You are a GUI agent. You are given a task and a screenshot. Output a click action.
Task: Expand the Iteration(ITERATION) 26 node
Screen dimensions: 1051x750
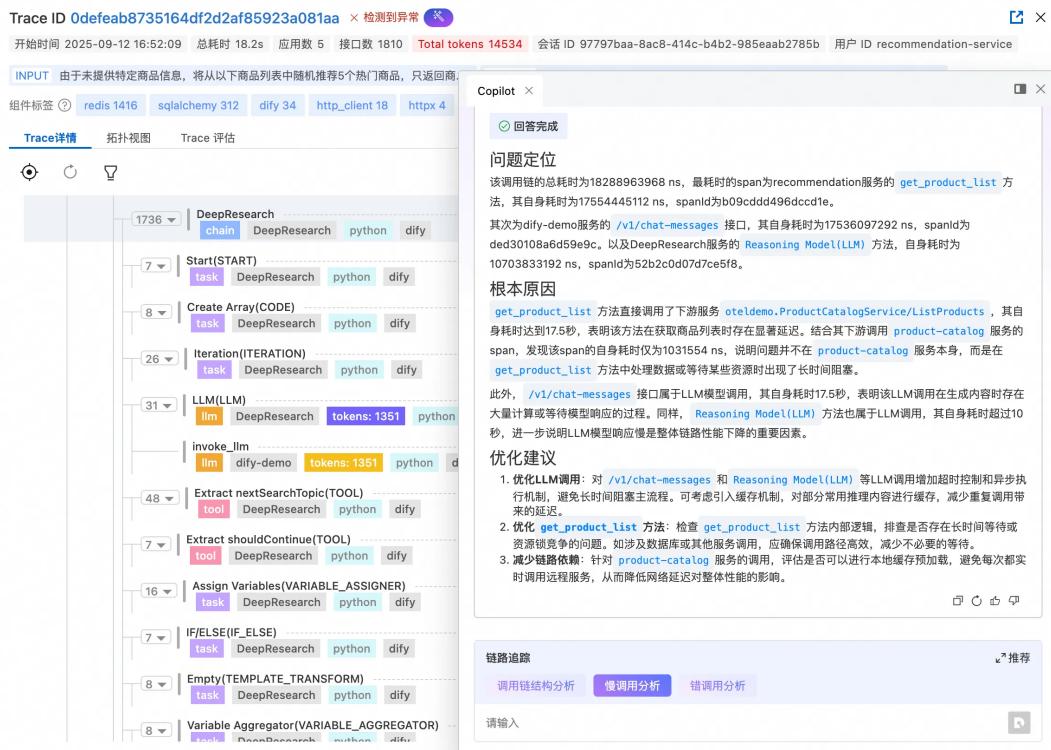click(158, 360)
